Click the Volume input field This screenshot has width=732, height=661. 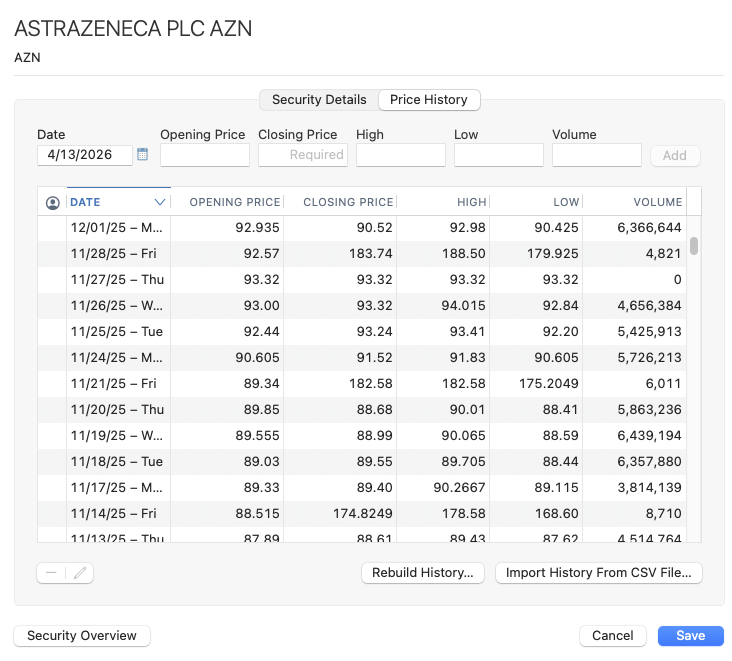[597, 155]
